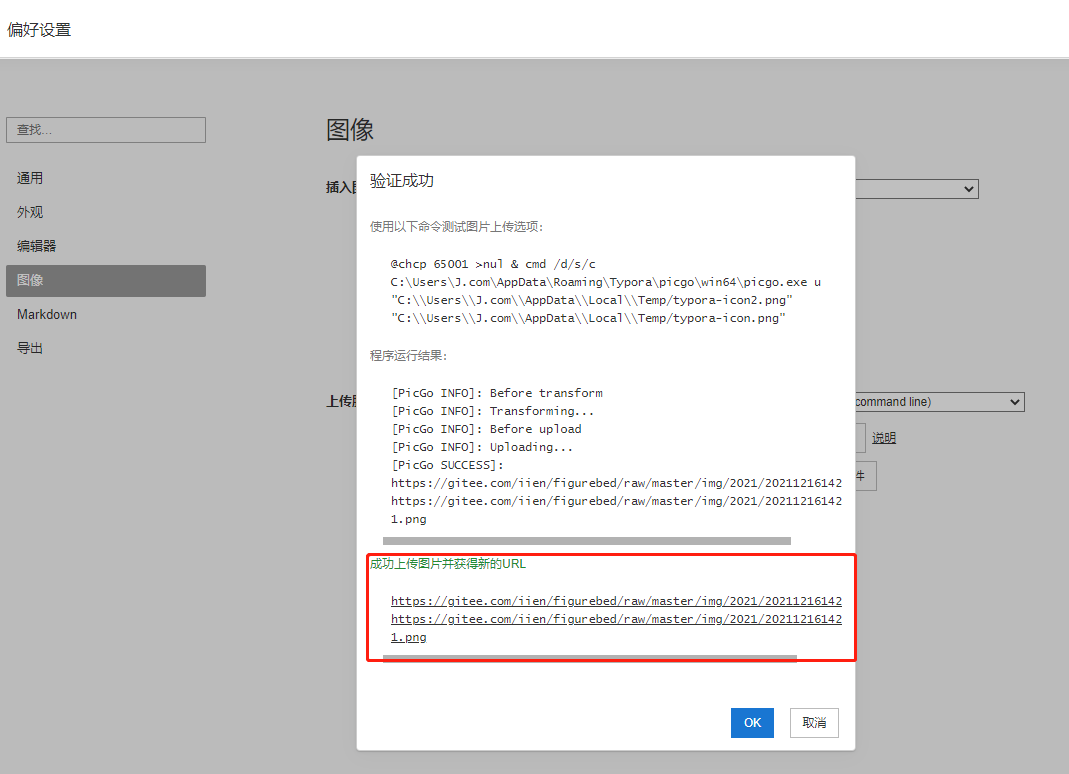Screen dimensions: 1069x774
Task: Click text 成功上传图片并获得新的URL
Action: tap(448, 564)
